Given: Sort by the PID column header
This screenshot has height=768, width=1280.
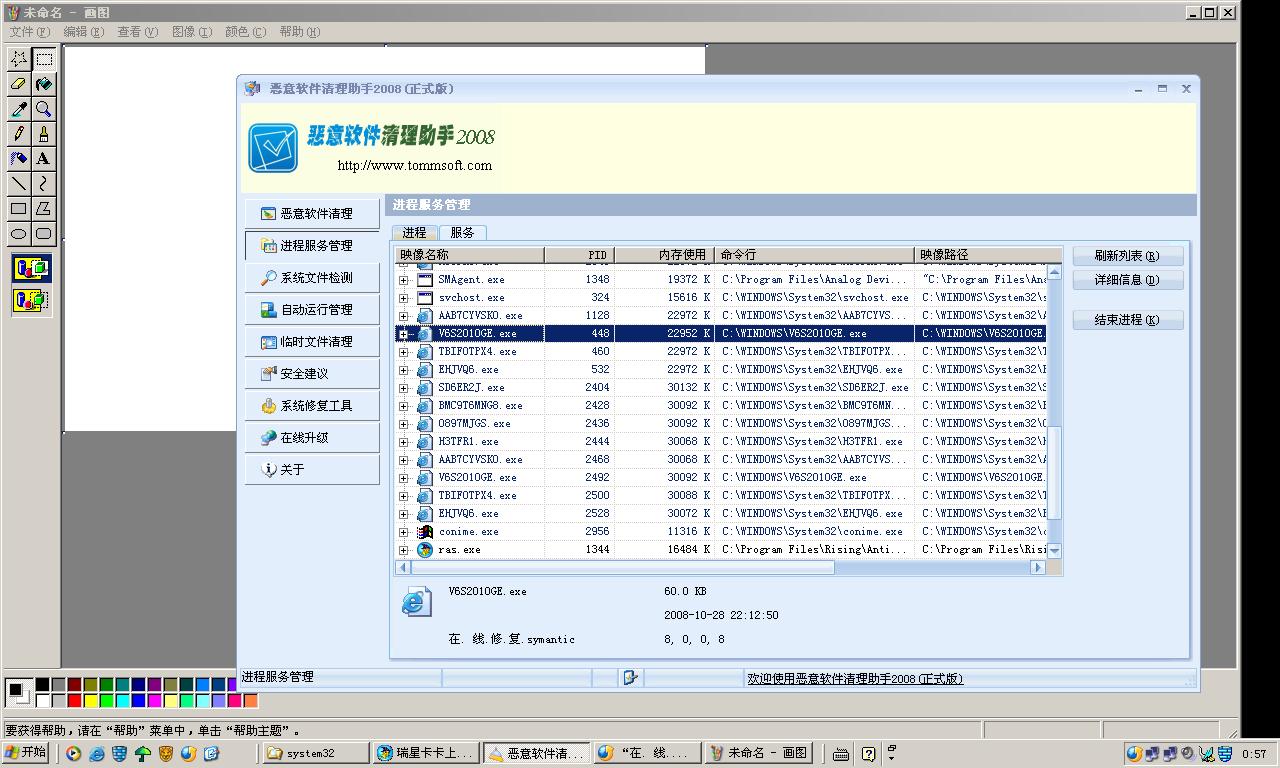Looking at the screenshot, I should (x=579, y=255).
